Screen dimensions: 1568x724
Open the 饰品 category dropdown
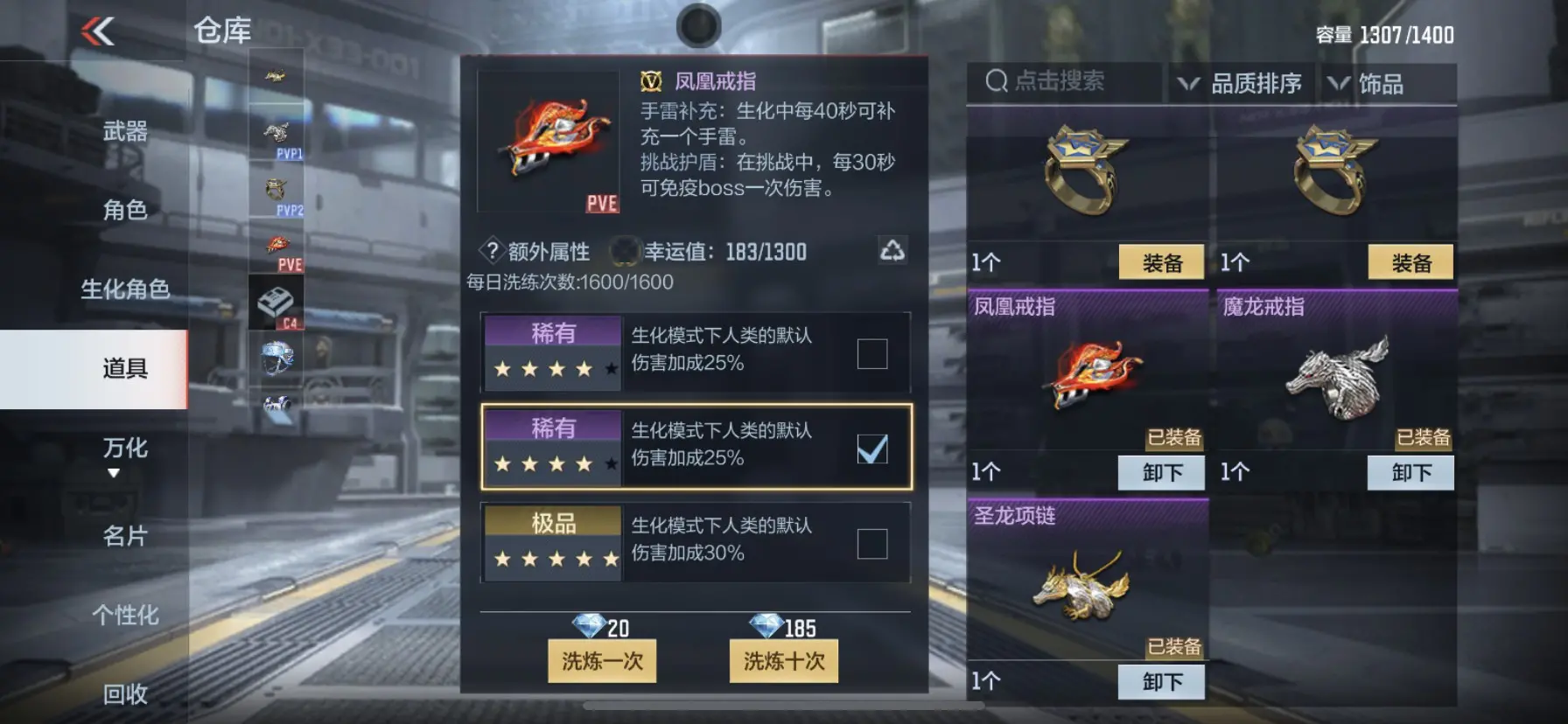(x=1385, y=84)
